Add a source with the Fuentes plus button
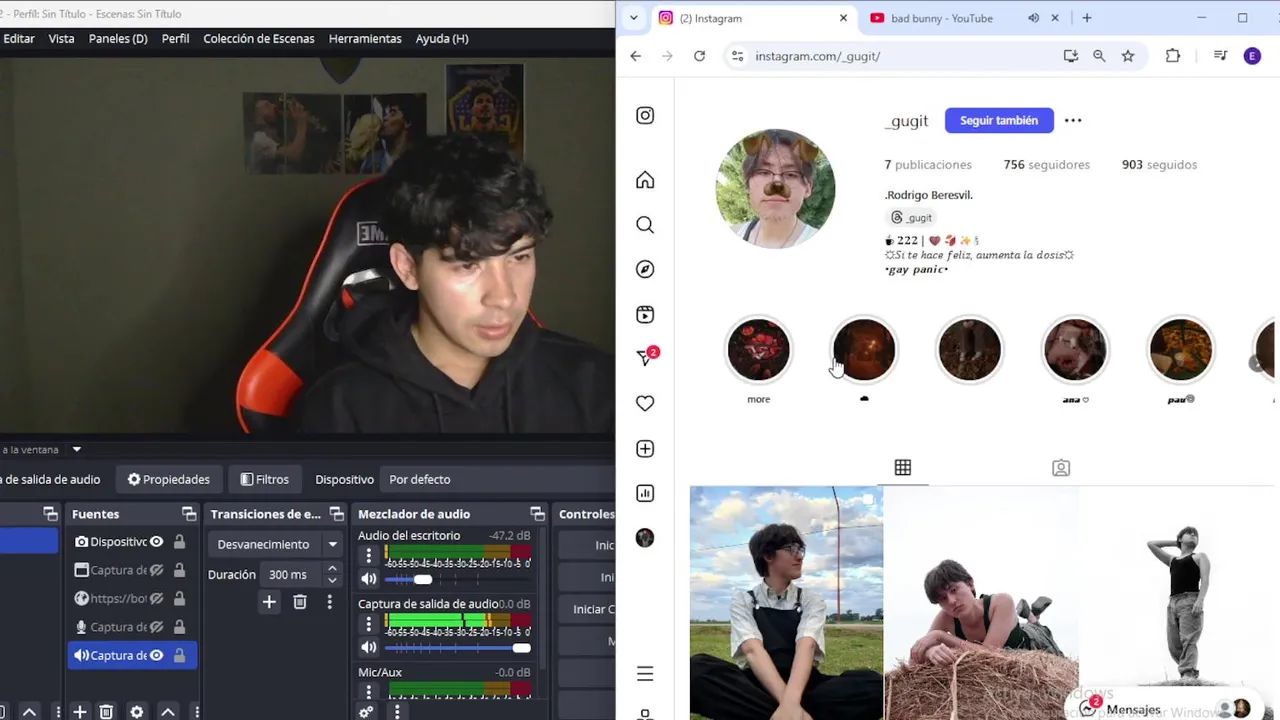This screenshot has height=720, width=1280. pyautogui.click(x=80, y=712)
